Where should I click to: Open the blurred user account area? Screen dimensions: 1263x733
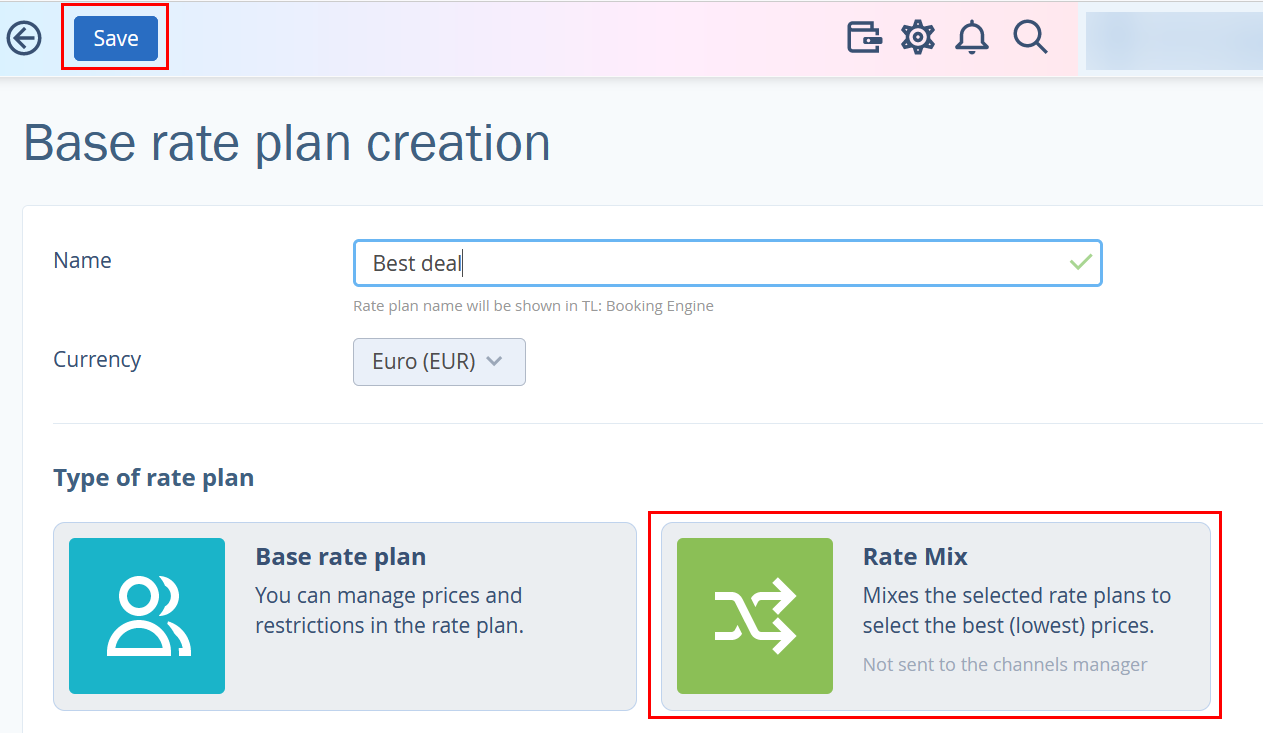[1174, 40]
